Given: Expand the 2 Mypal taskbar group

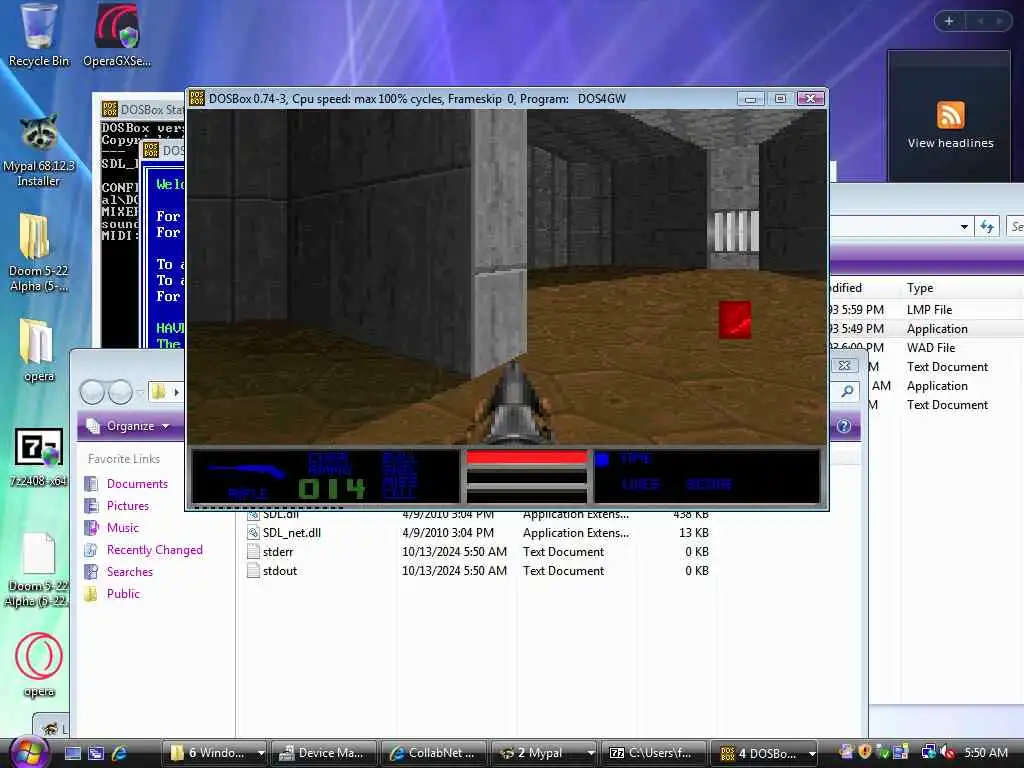Looking at the screenshot, I should pyautogui.click(x=590, y=753).
